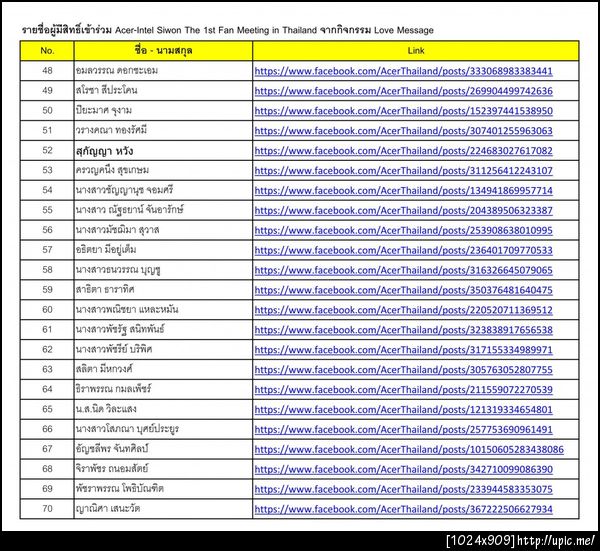This screenshot has width=600, height=551.
Task: Open the Facebook link in row 58
Action: coord(403,270)
